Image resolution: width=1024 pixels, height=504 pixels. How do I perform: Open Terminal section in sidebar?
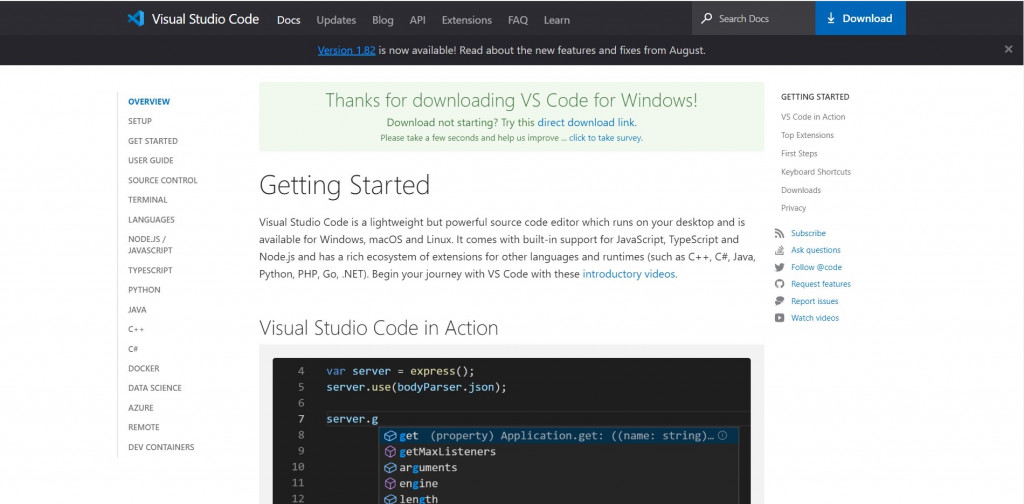[148, 200]
